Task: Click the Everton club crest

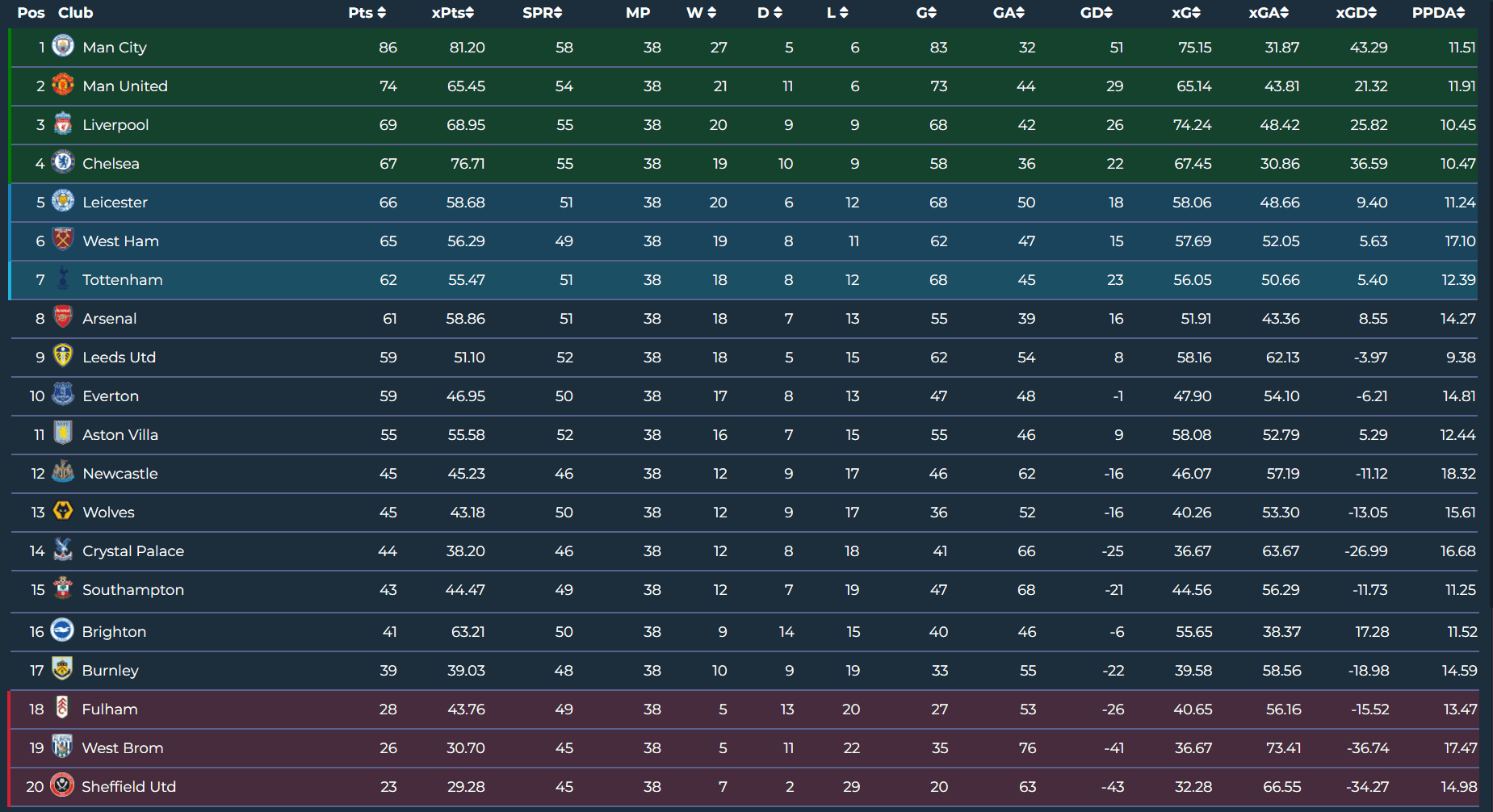Action: pyautogui.click(x=63, y=395)
